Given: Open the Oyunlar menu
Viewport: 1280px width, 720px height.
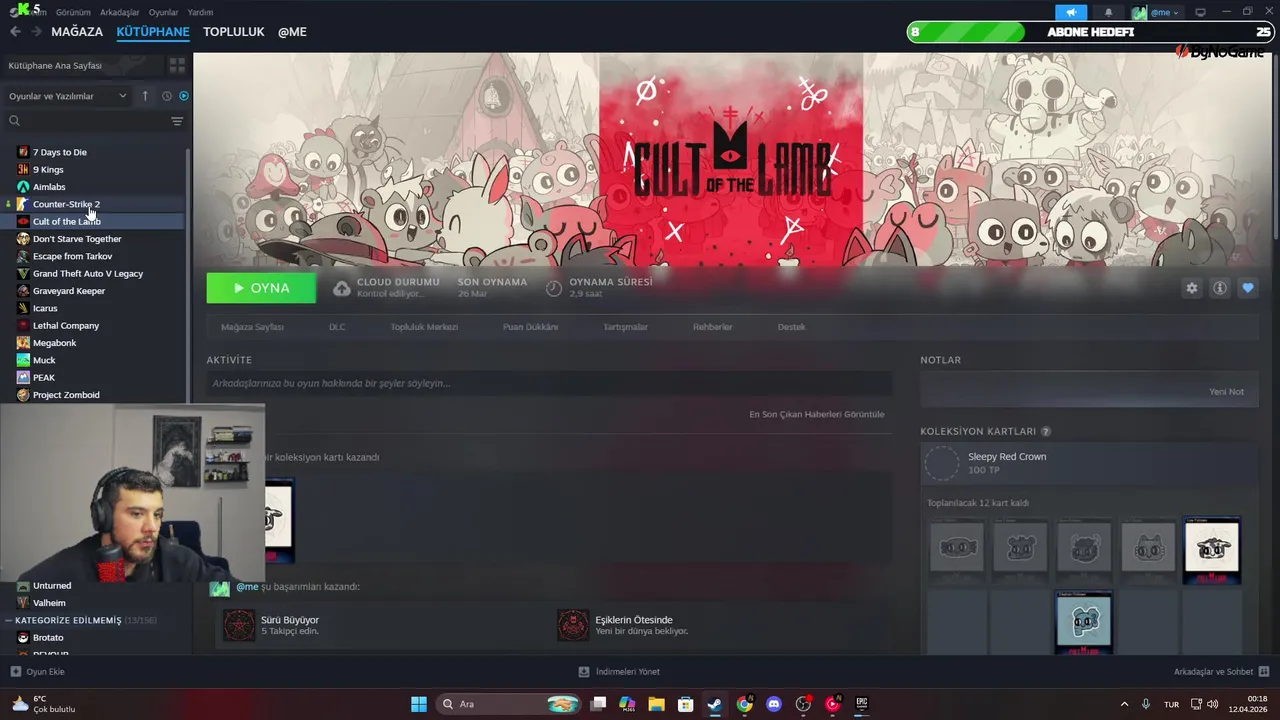Looking at the screenshot, I should click(163, 12).
